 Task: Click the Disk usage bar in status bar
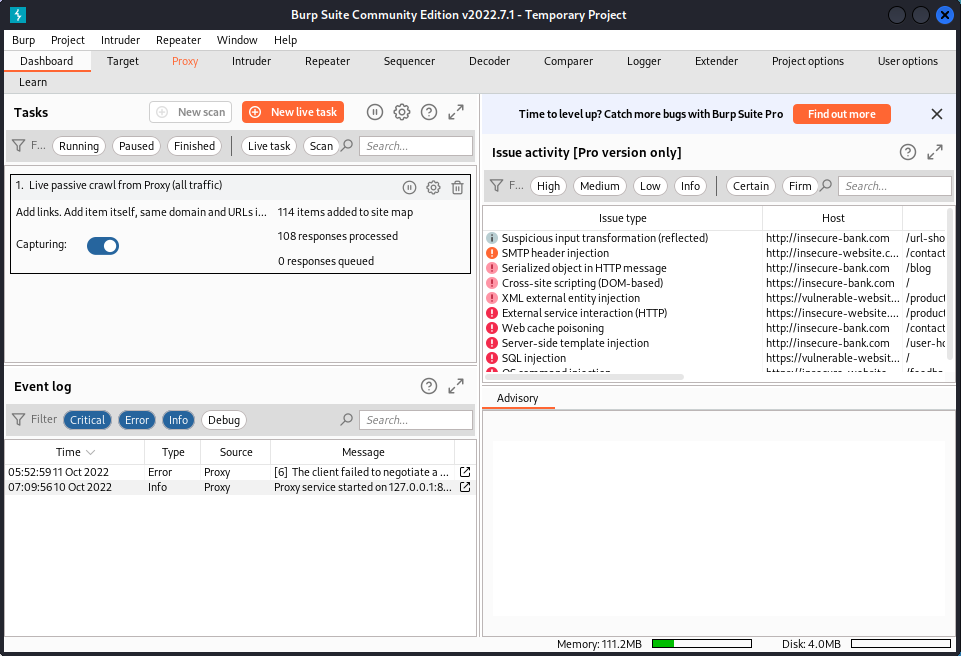(x=901, y=644)
